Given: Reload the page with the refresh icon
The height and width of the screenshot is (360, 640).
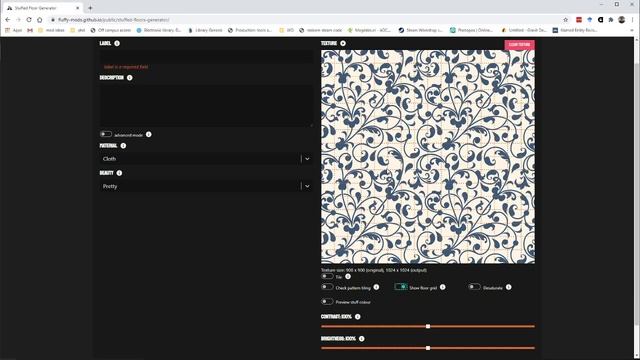Looking at the screenshot, I should 29,20.
